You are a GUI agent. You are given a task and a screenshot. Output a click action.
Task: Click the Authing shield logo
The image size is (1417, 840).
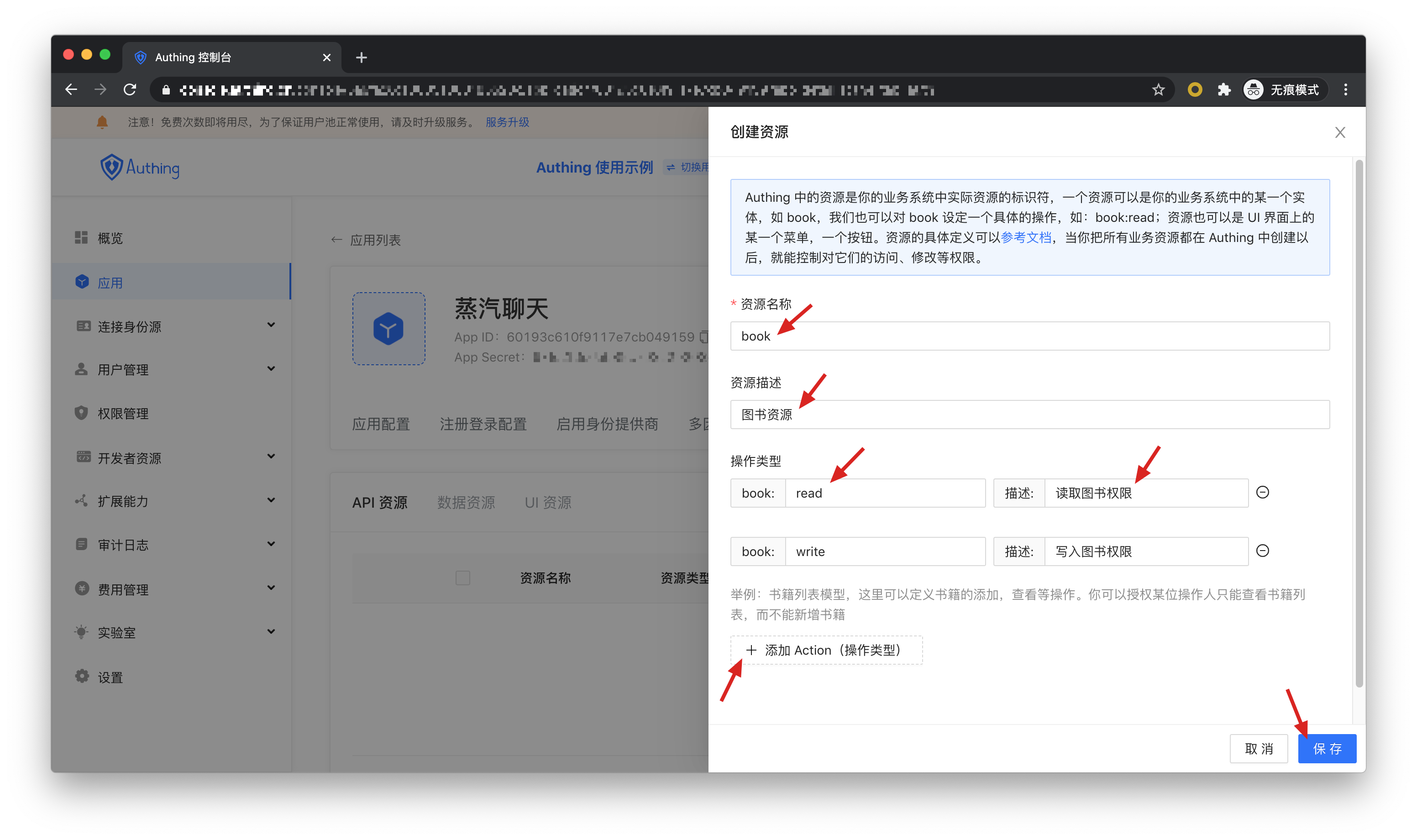point(111,167)
